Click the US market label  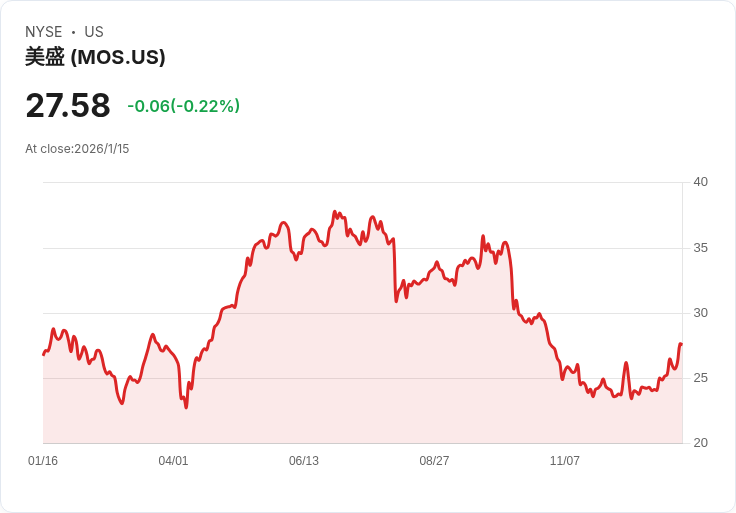pos(94,32)
